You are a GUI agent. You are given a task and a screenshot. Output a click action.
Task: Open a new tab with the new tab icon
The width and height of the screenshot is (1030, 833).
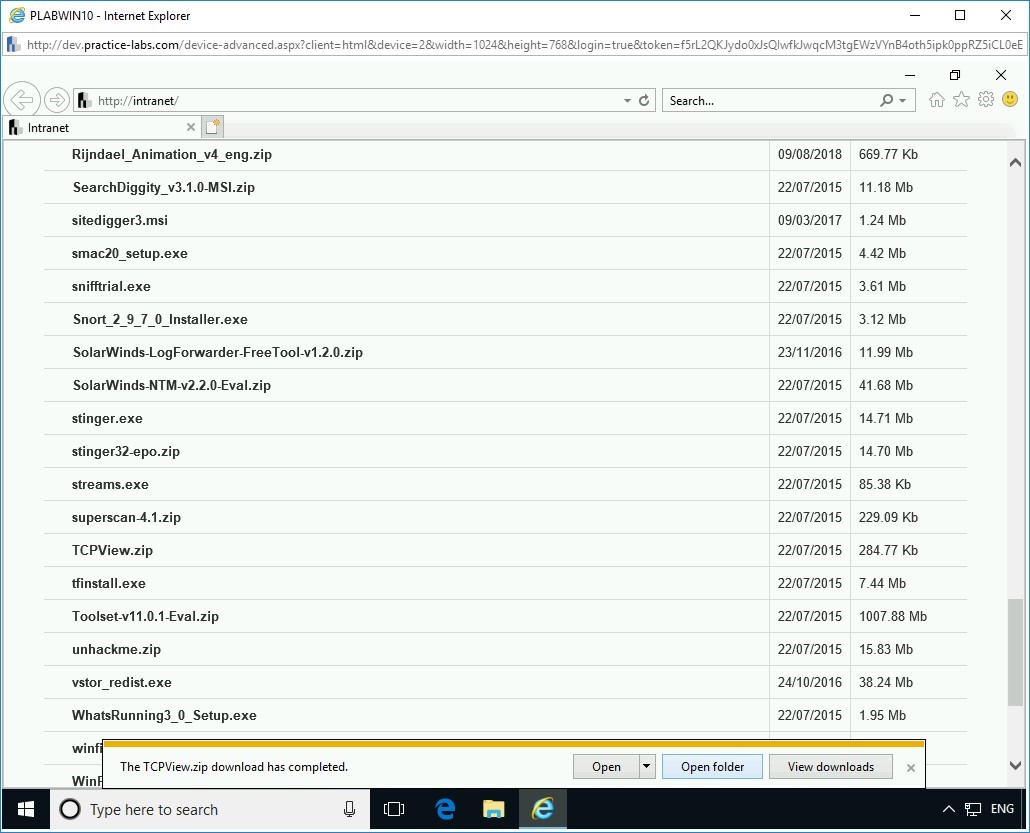(212, 127)
